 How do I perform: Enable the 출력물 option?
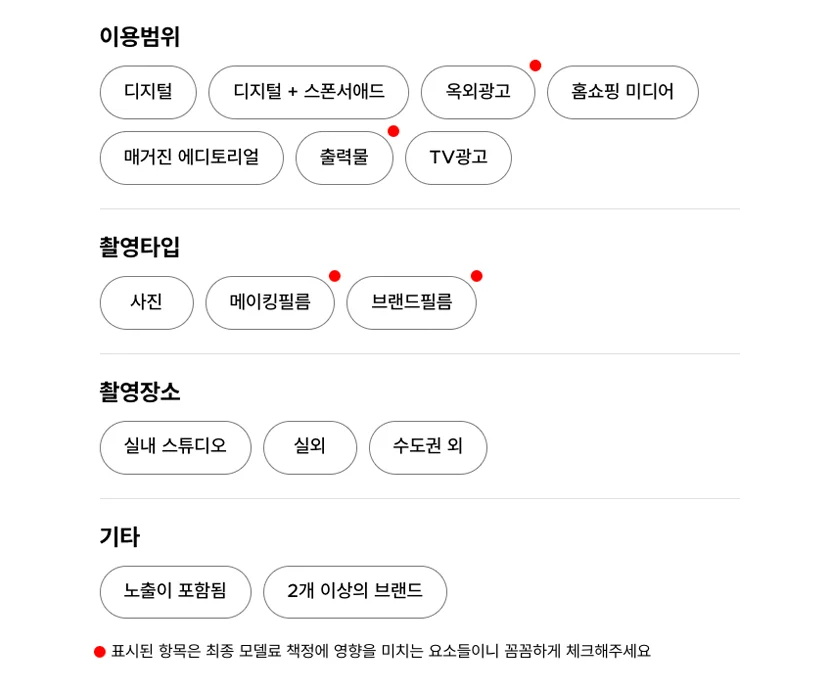point(343,158)
